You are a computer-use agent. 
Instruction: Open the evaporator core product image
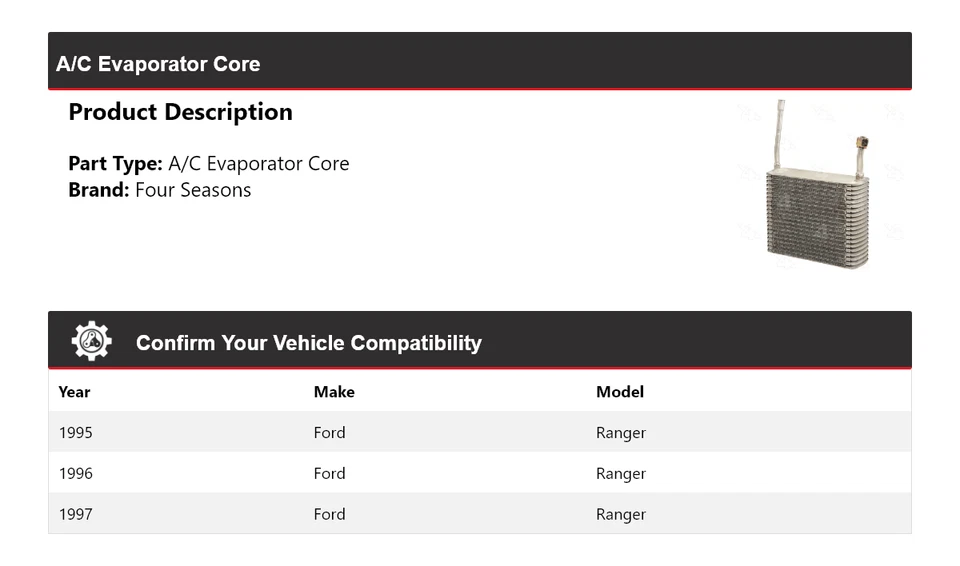(817, 186)
